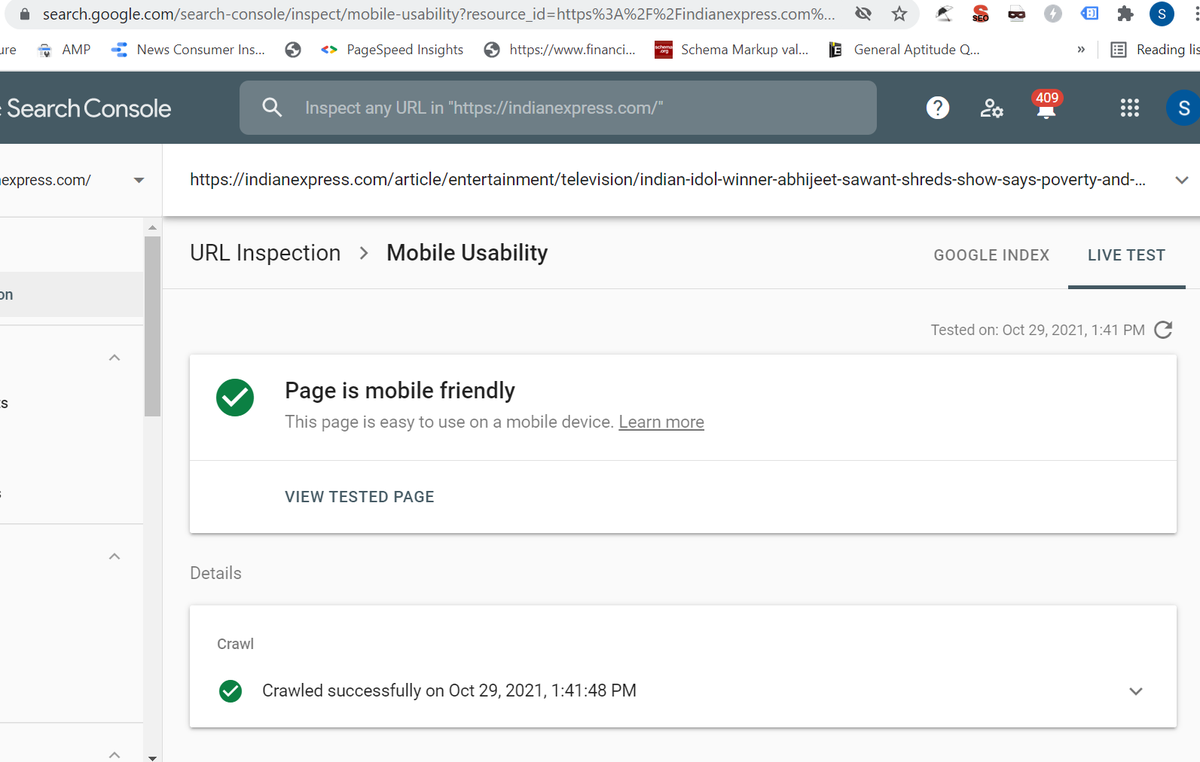Click the globe bookmark icon before PageSpeed Insights

point(293,50)
